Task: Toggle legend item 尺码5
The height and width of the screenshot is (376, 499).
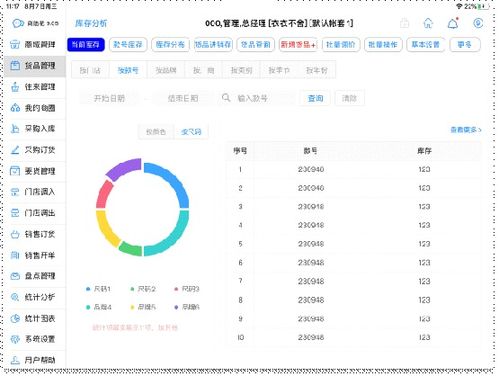Action: click(143, 307)
